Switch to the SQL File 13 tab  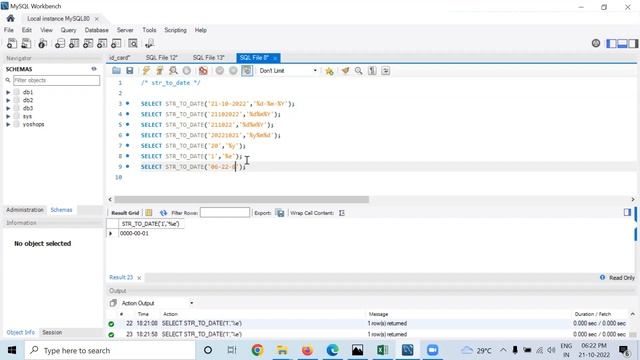coord(209,58)
